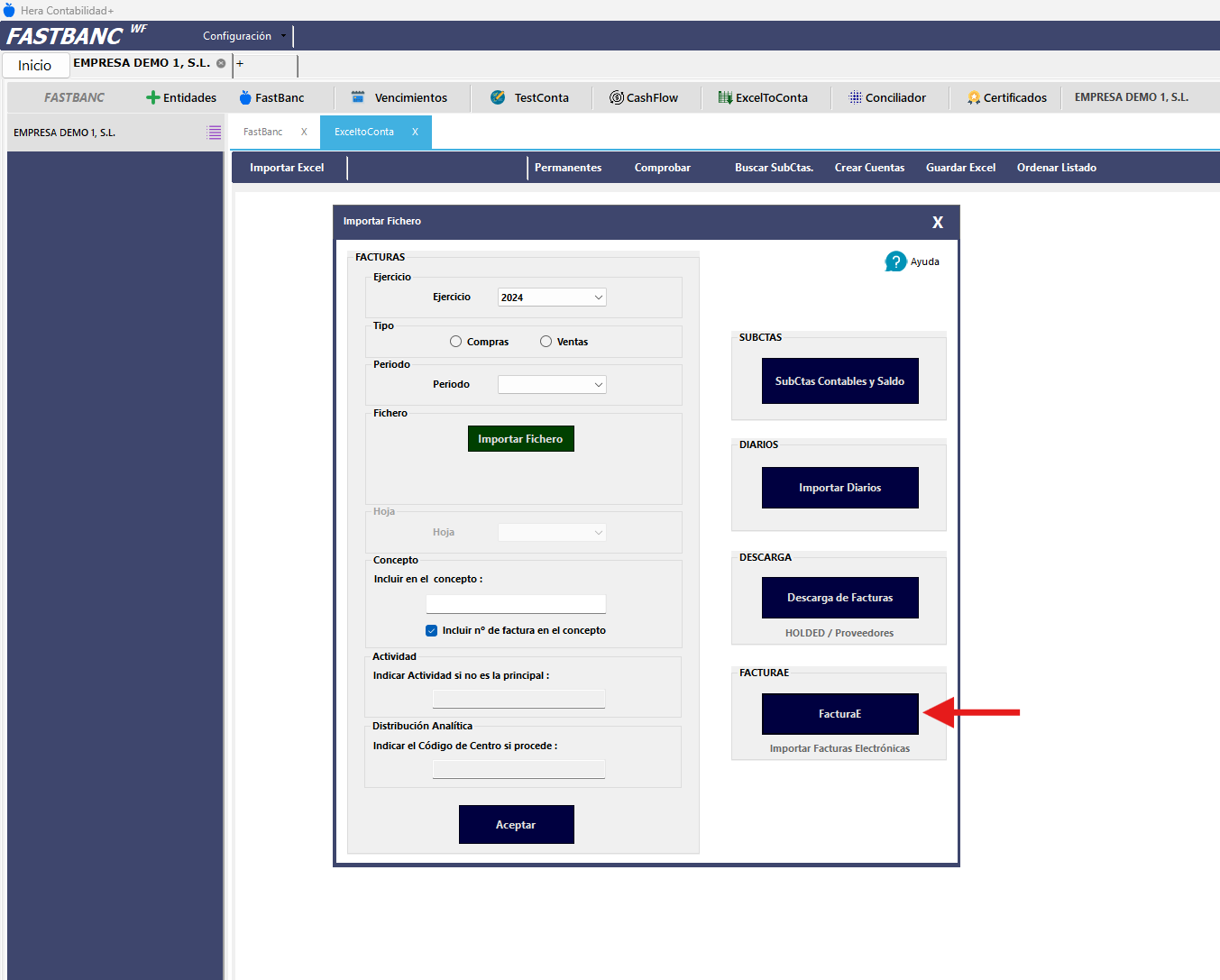This screenshot has width=1220, height=980.
Task: Click Guardar Excel in the toolbar
Action: (x=961, y=168)
